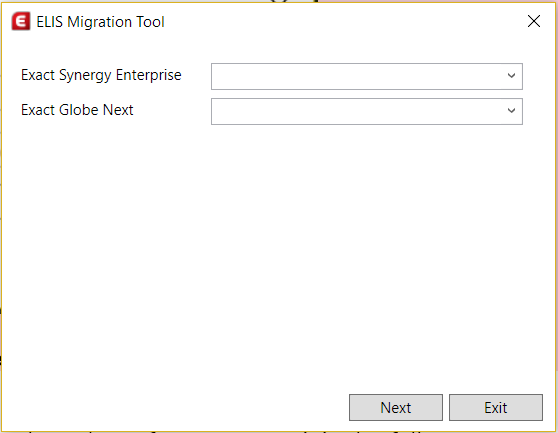
Task: Click the red ELIS app icon
Action: (x=21, y=21)
